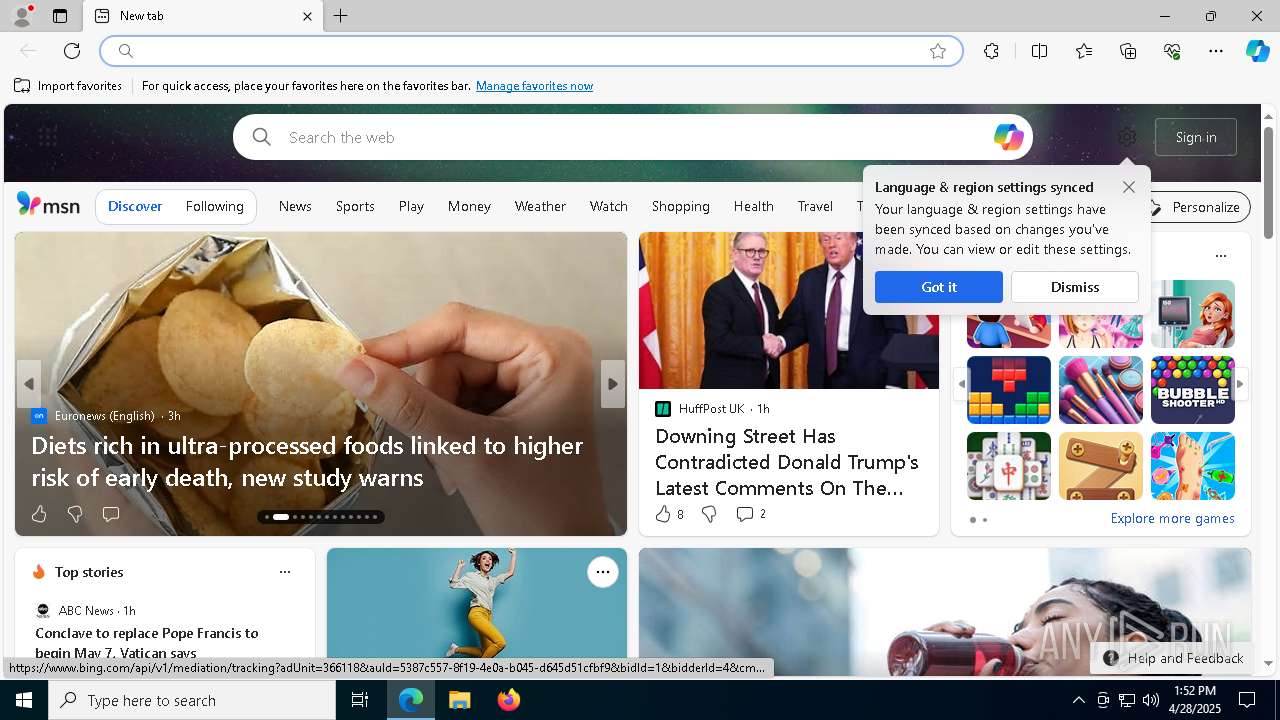Open the Play menu item
Screen dimensions: 1280x720
click(411, 206)
